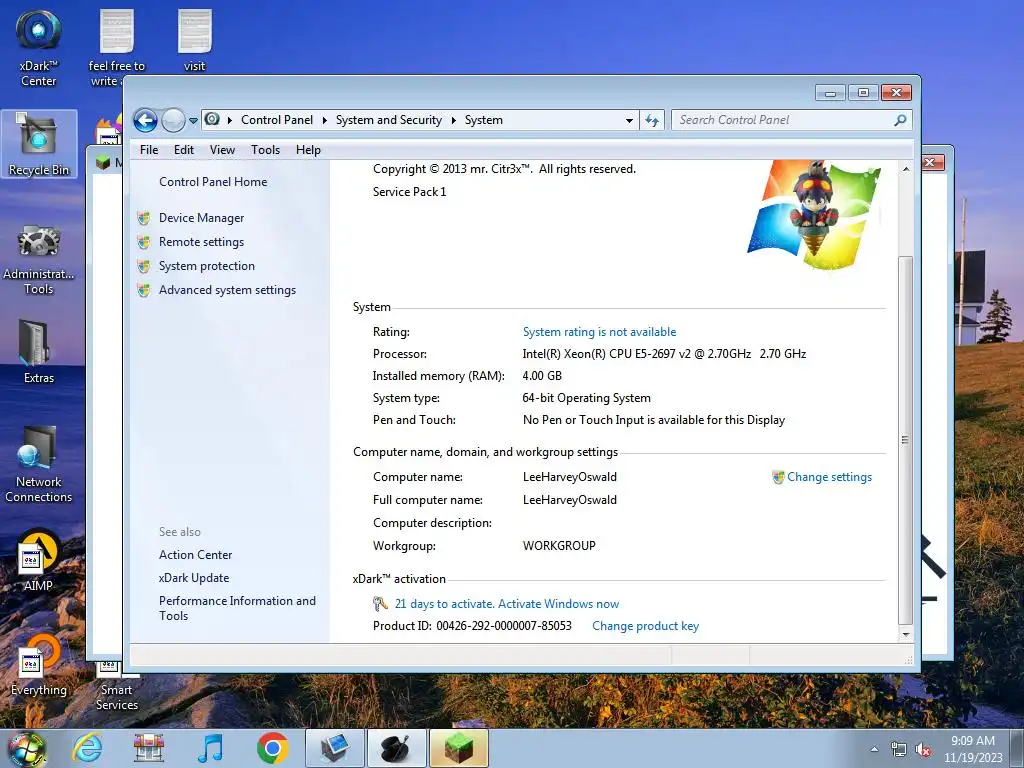Go to Control Panel Home

pos(213,182)
